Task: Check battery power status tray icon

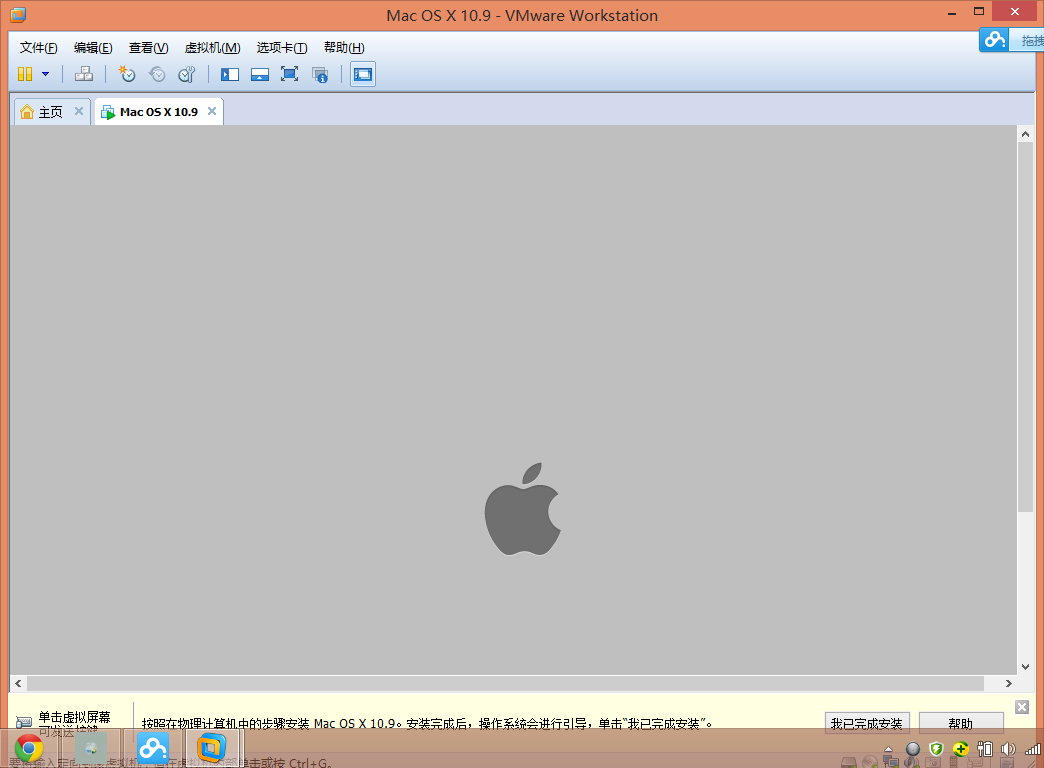Action: click(985, 749)
